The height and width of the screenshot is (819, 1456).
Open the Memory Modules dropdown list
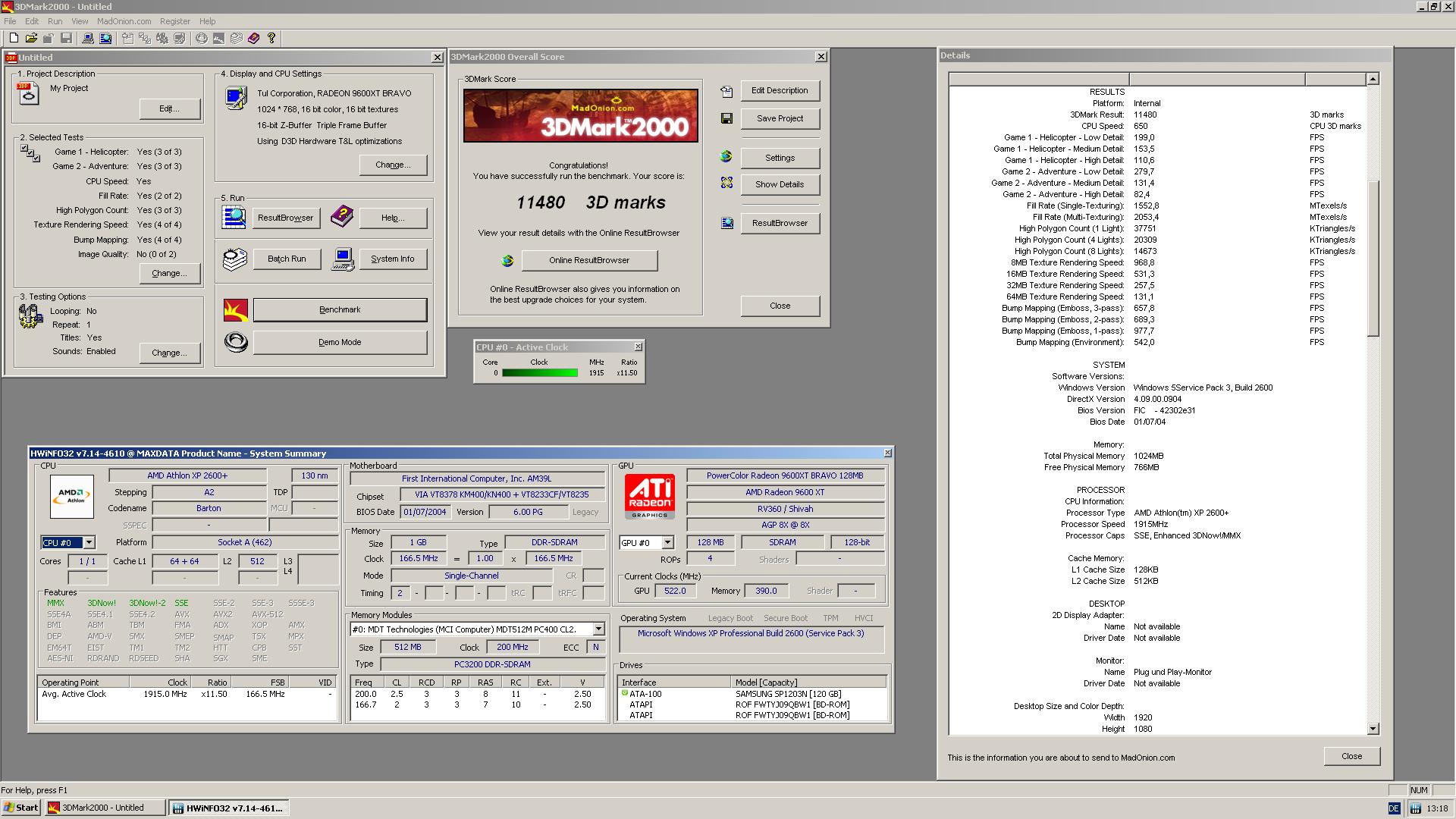[598, 629]
